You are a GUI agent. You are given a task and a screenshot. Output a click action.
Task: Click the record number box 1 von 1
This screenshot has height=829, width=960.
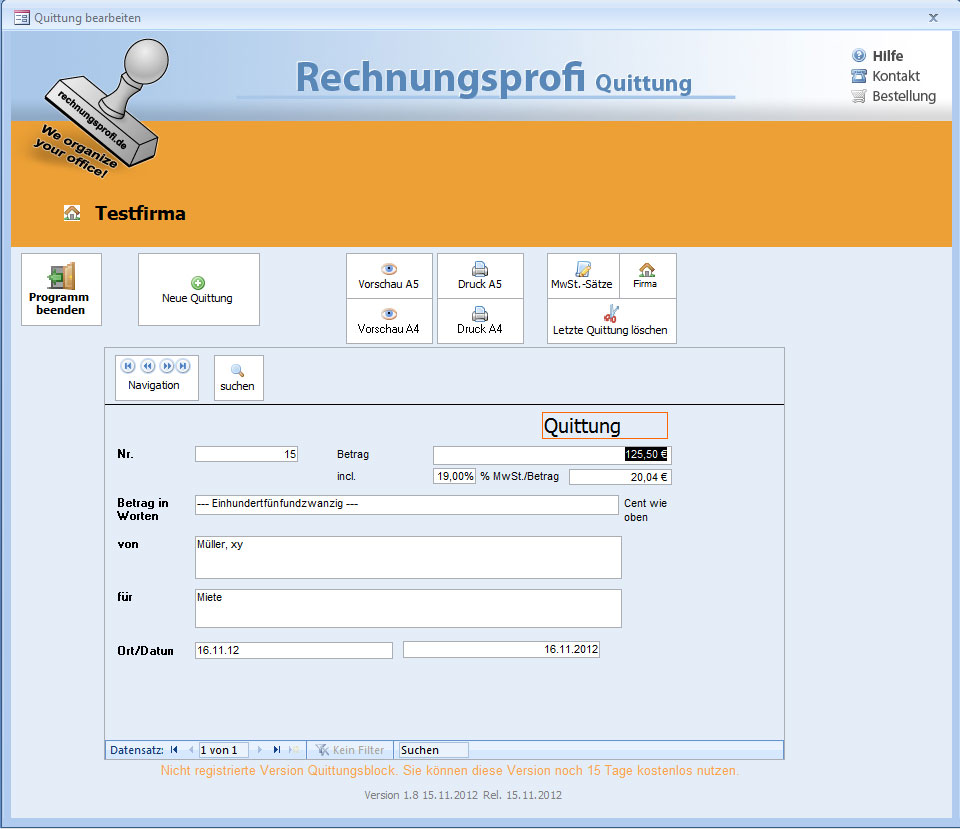point(223,750)
